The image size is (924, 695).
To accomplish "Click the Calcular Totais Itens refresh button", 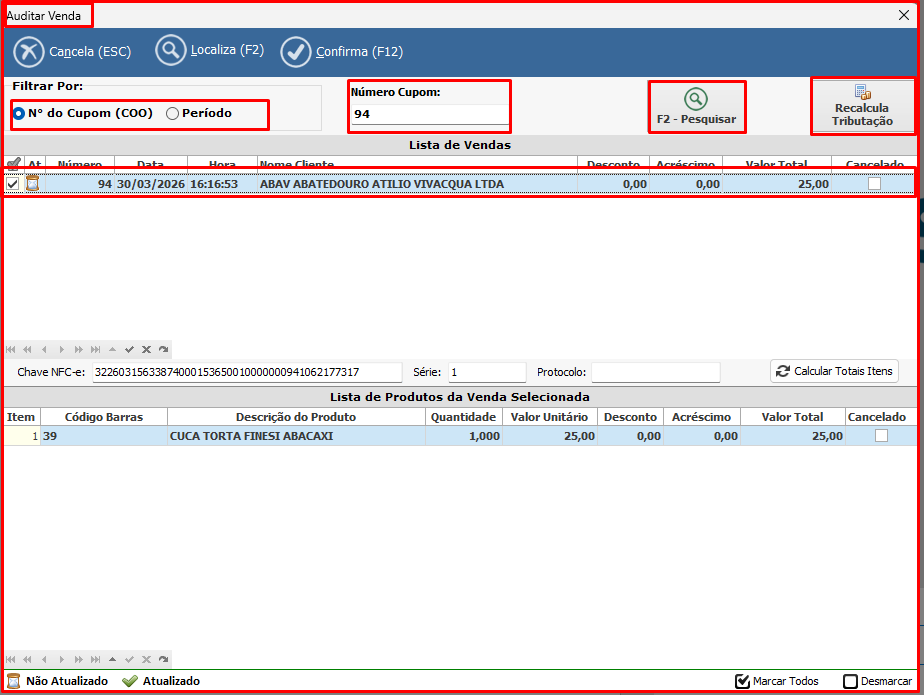I will point(834,371).
